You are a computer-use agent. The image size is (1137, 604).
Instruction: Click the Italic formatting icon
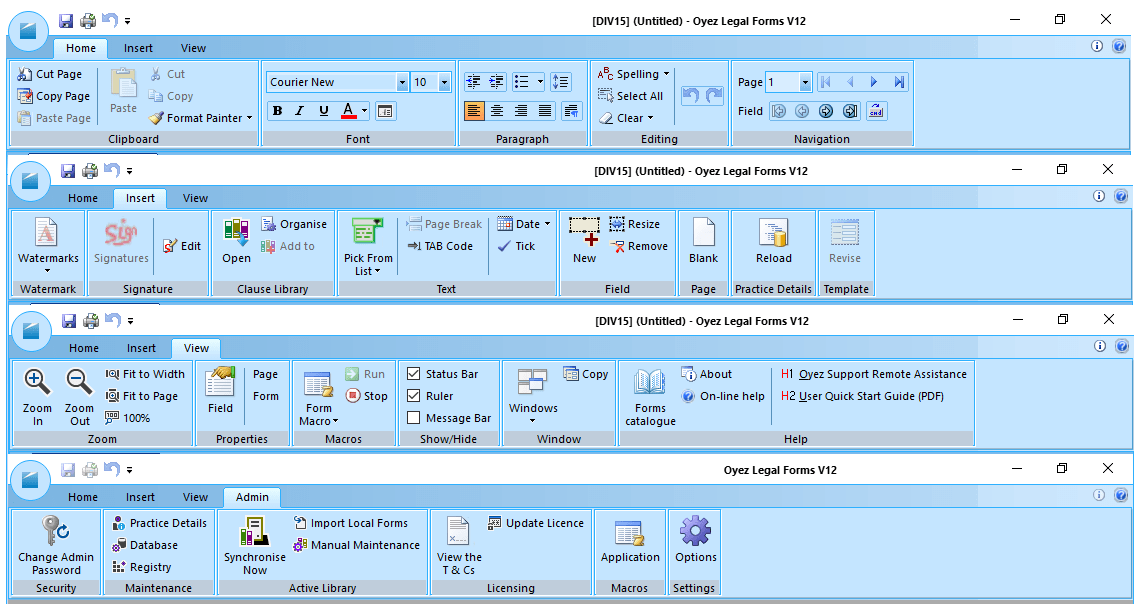299,111
